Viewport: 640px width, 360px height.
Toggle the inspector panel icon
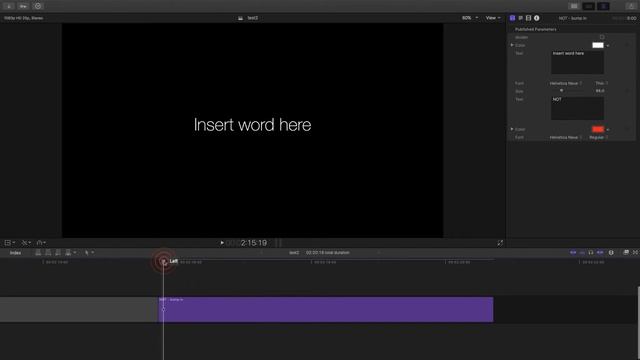[603, 6]
